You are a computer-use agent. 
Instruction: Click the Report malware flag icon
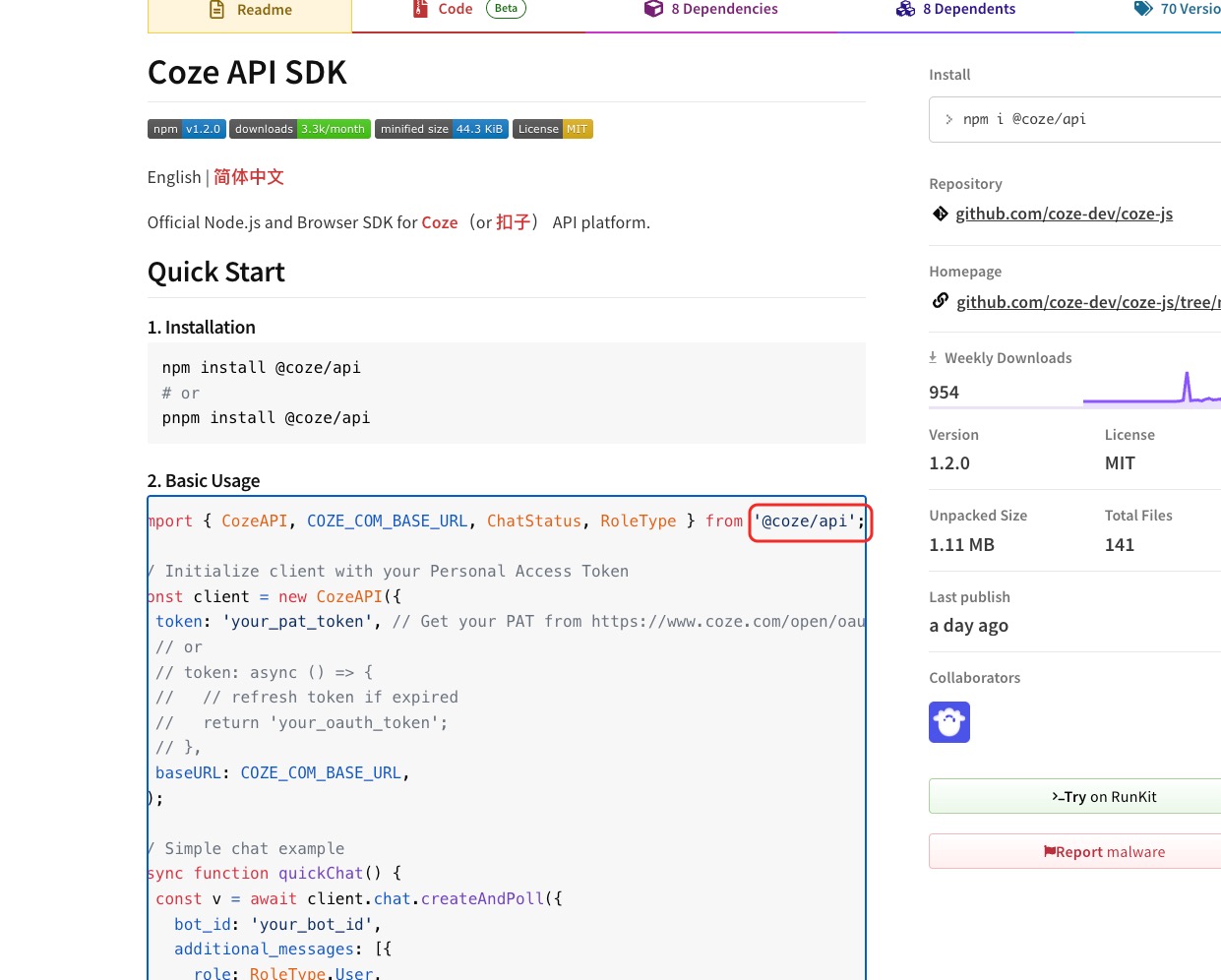pos(1050,852)
